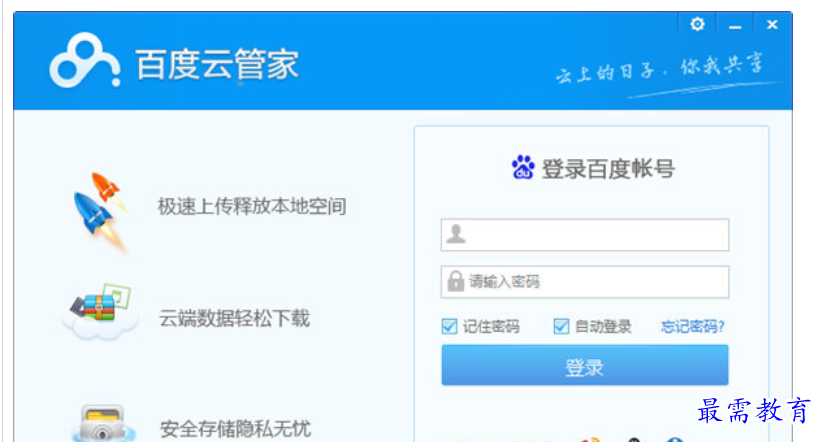Click the 极速上传释放本地空间 text
The width and height of the screenshot is (819, 442).
(x=252, y=206)
